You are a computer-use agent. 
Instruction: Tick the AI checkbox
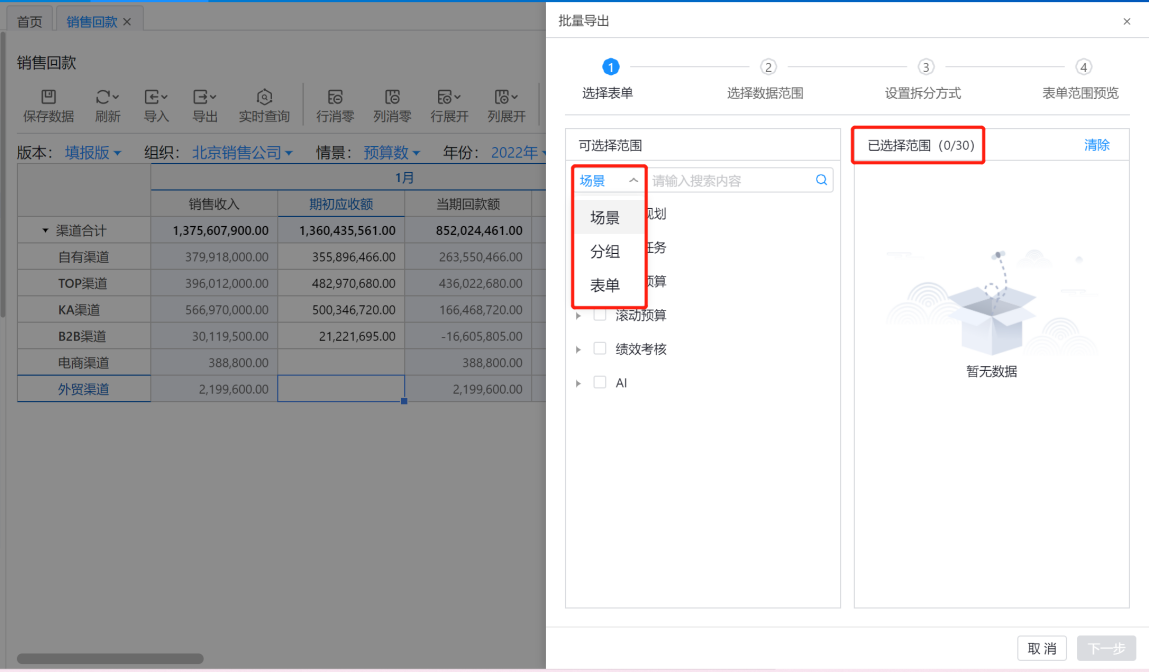coord(600,383)
